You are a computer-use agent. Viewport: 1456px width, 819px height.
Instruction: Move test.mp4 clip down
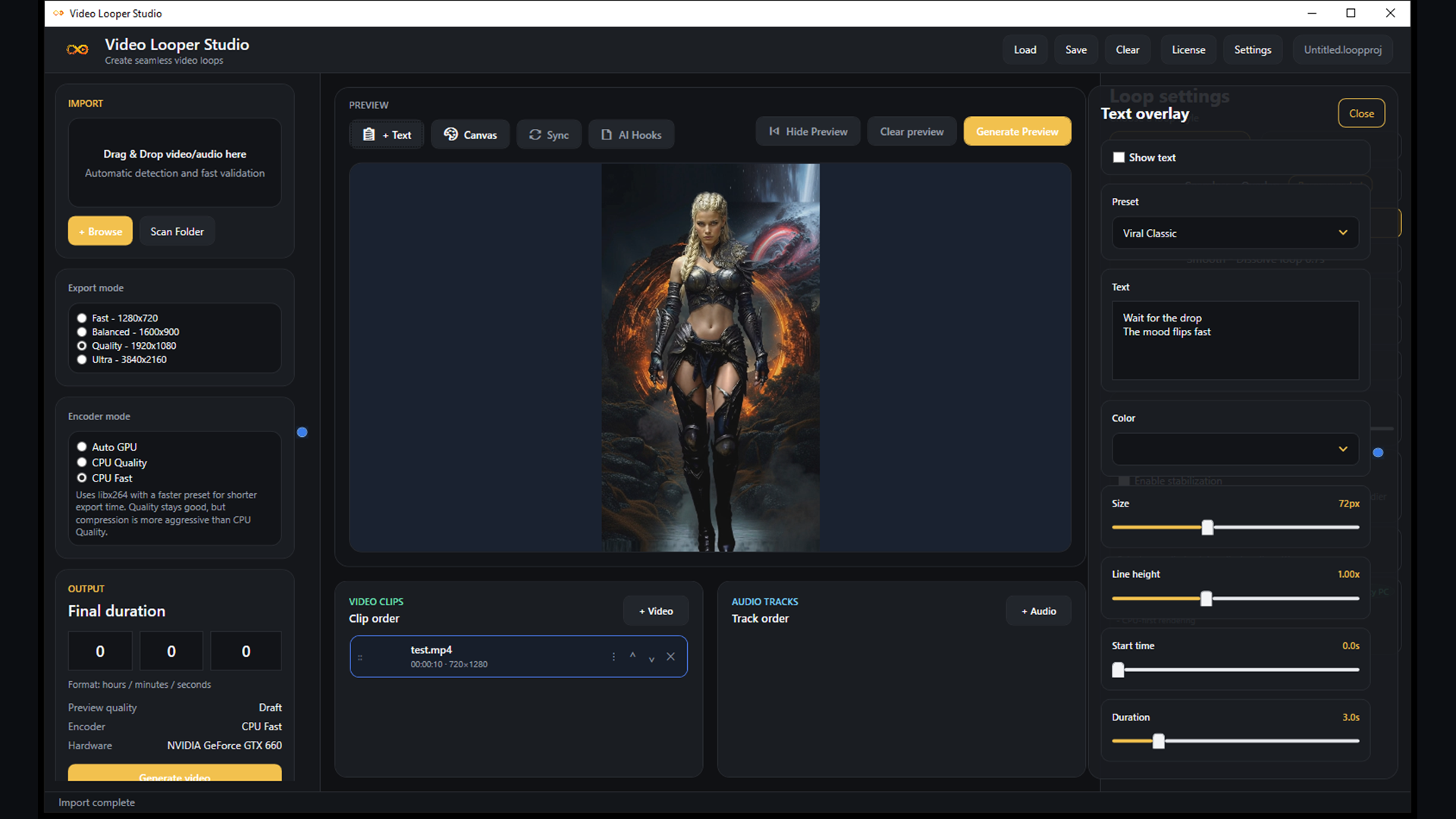click(x=651, y=659)
